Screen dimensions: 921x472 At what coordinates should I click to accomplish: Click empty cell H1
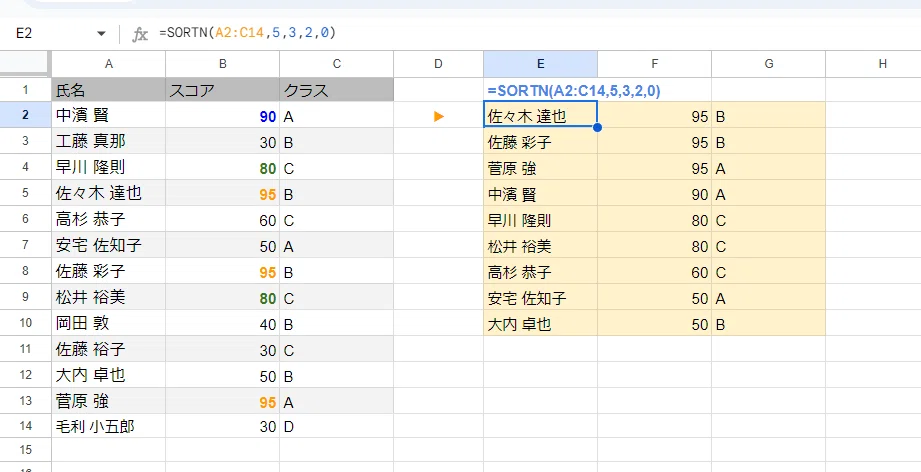pos(873,90)
